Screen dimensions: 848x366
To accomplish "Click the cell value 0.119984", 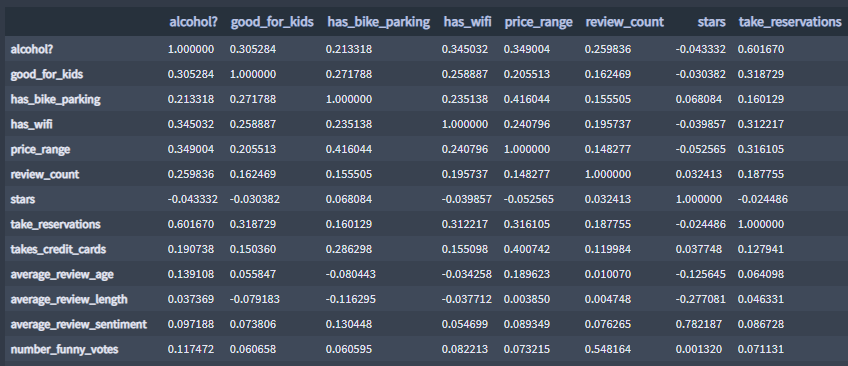I will pyautogui.click(x=608, y=249).
